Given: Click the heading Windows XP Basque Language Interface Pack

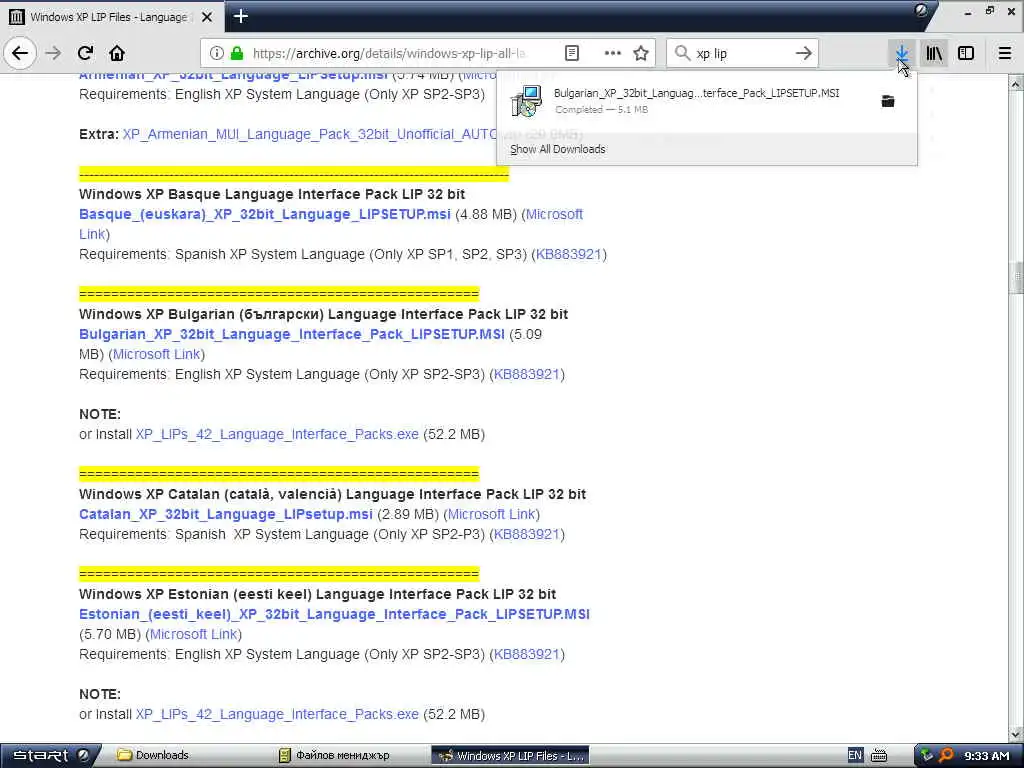Looking at the screenshot, I should tap(272, 194).
